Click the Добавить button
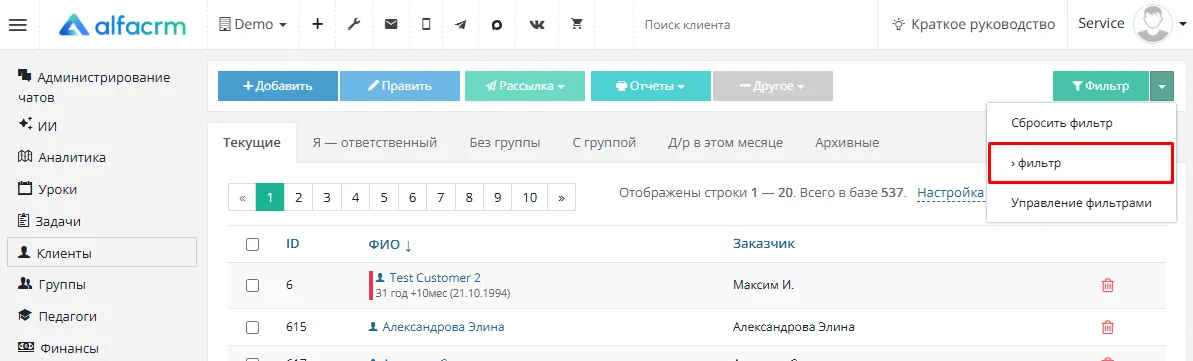This screenshot has width=1193, height=361. point(278,86)
